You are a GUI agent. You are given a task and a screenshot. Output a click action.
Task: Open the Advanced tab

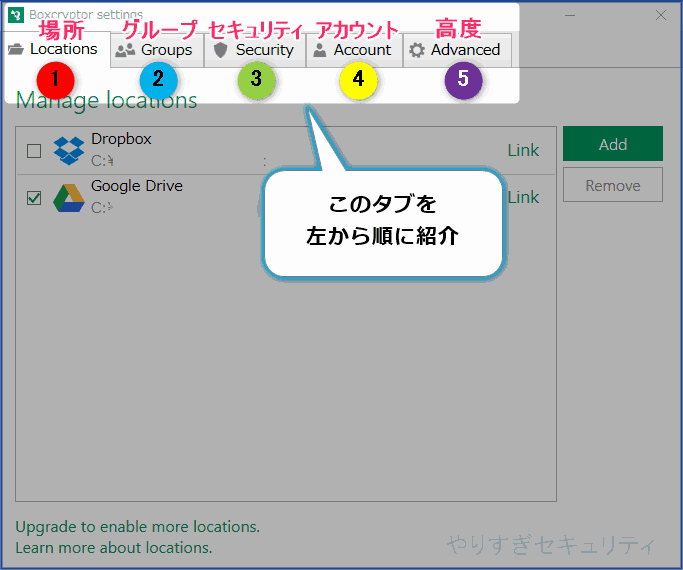(x=457, y=50)
